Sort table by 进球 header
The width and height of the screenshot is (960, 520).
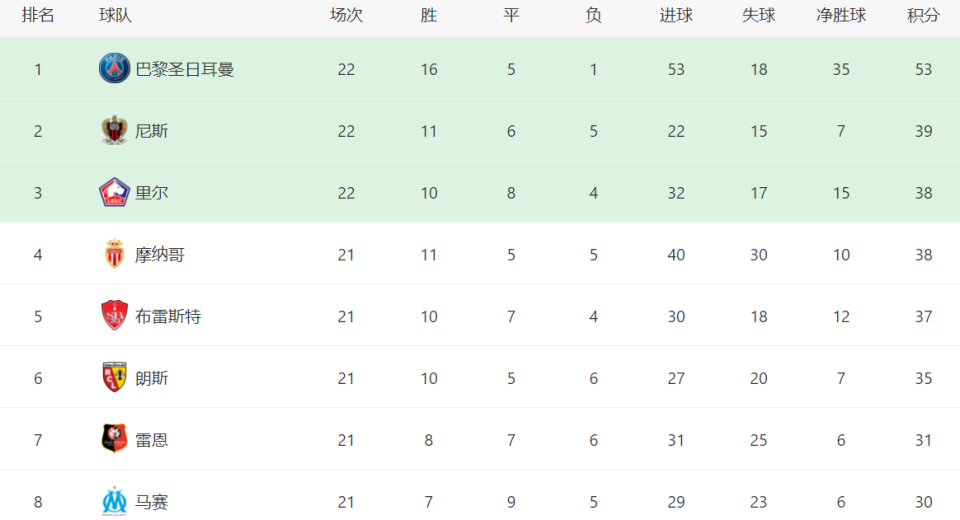point(676,15)
